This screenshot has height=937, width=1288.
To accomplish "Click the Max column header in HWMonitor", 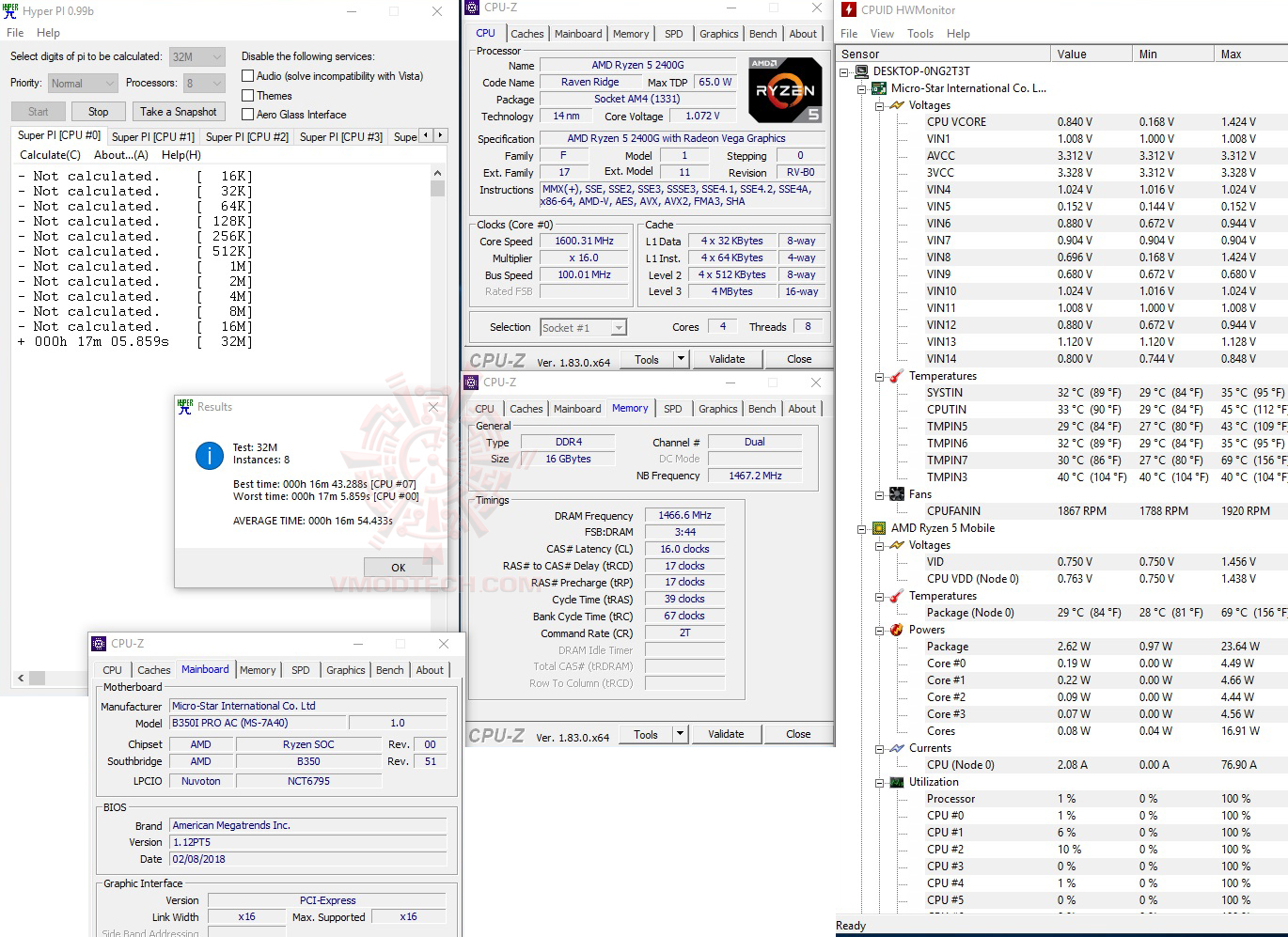I will point(1251,54).
